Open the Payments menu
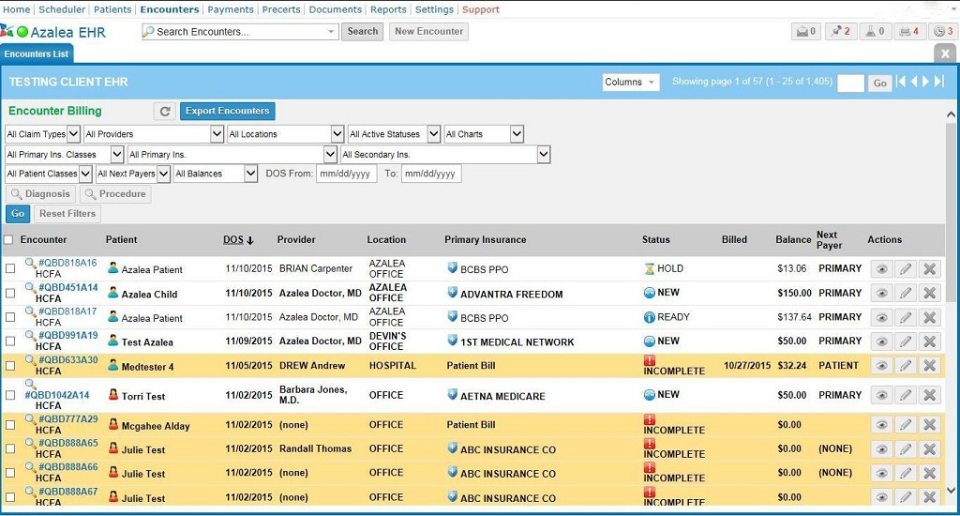 [x=230, y=9]
